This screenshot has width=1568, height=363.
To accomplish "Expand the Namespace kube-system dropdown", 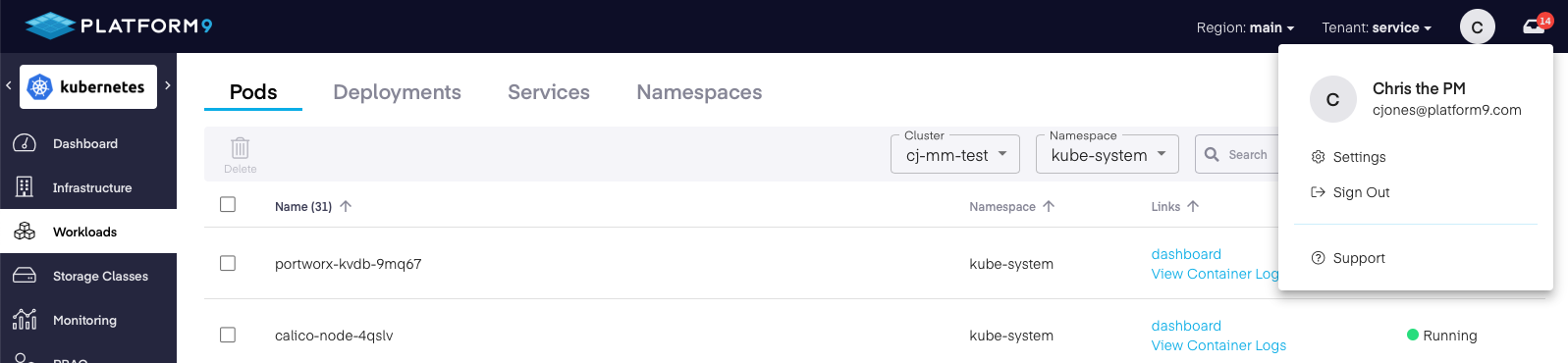I will pos(1108,154).
